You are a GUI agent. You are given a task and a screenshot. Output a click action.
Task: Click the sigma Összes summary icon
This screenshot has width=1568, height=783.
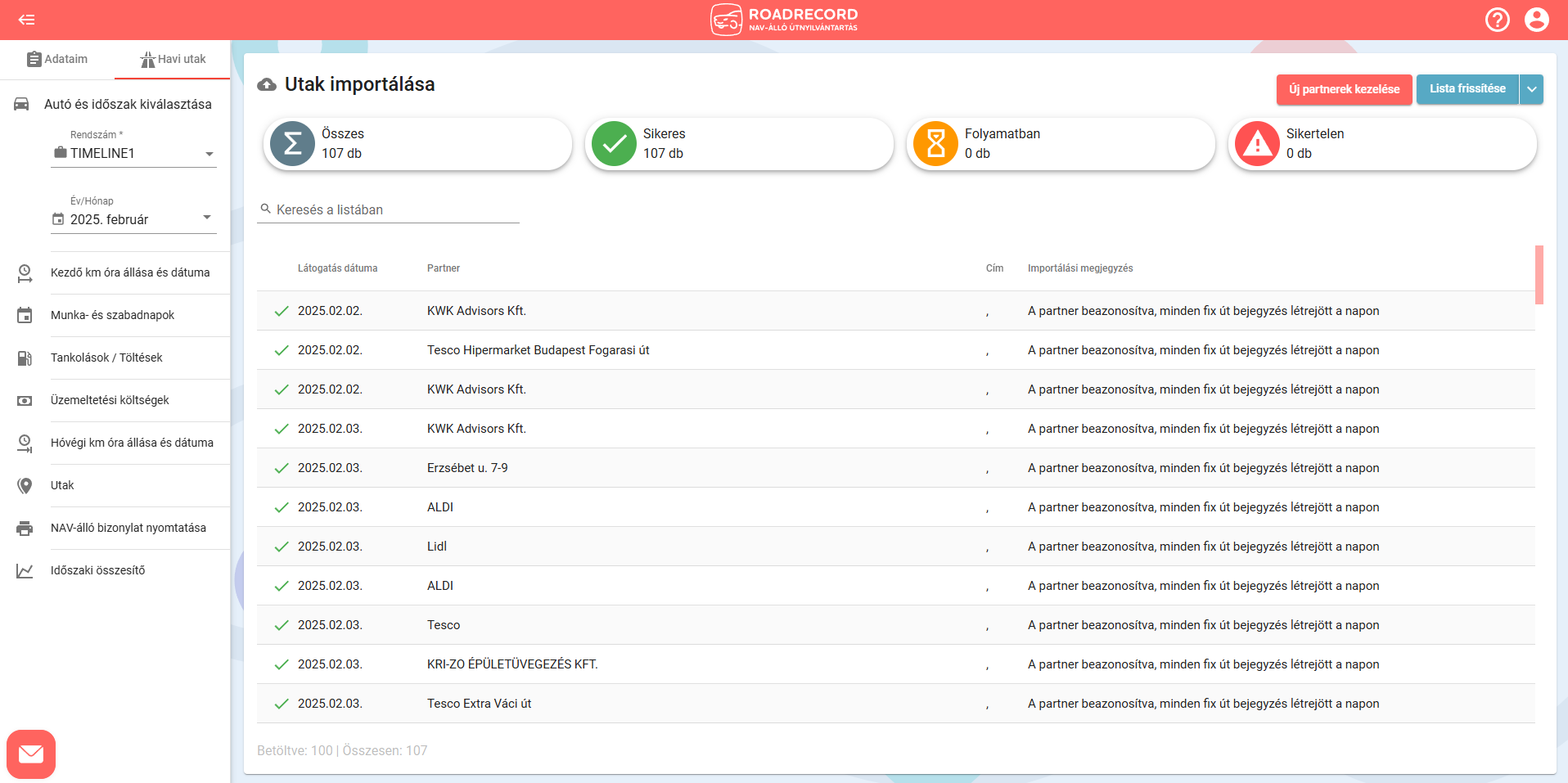292,144
